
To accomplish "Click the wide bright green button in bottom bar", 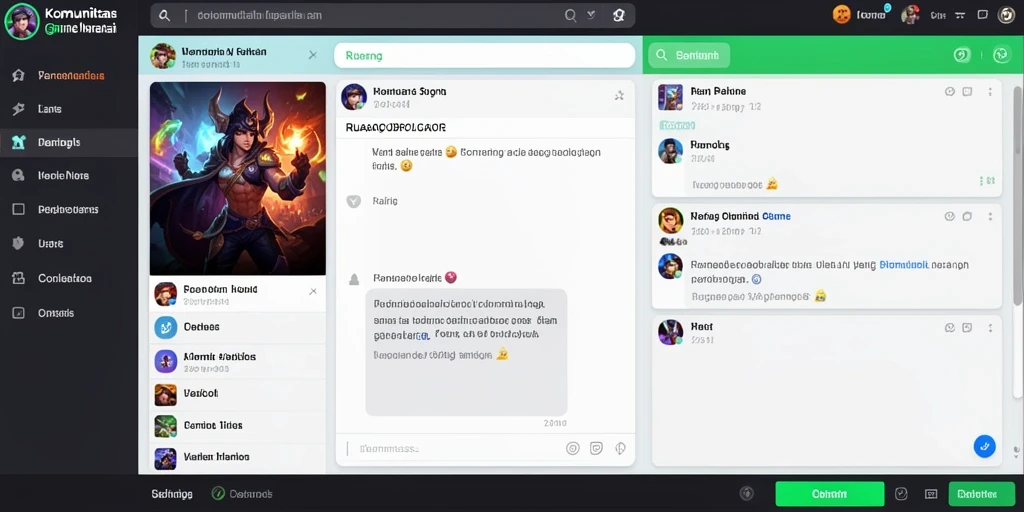I will pos(829,494).
